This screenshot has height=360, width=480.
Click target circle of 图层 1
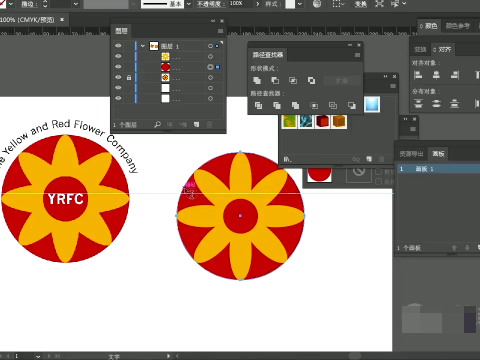[x=210, y=46]
